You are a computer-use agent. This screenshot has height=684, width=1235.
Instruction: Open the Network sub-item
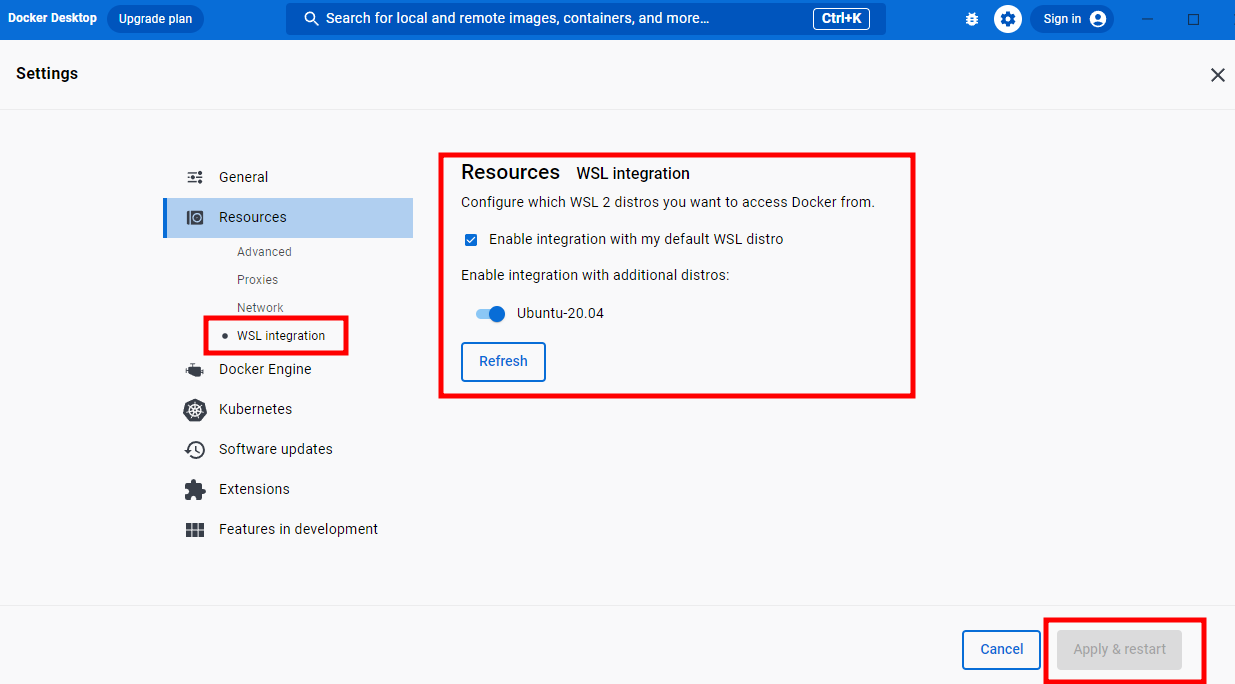tap(260, 308)
